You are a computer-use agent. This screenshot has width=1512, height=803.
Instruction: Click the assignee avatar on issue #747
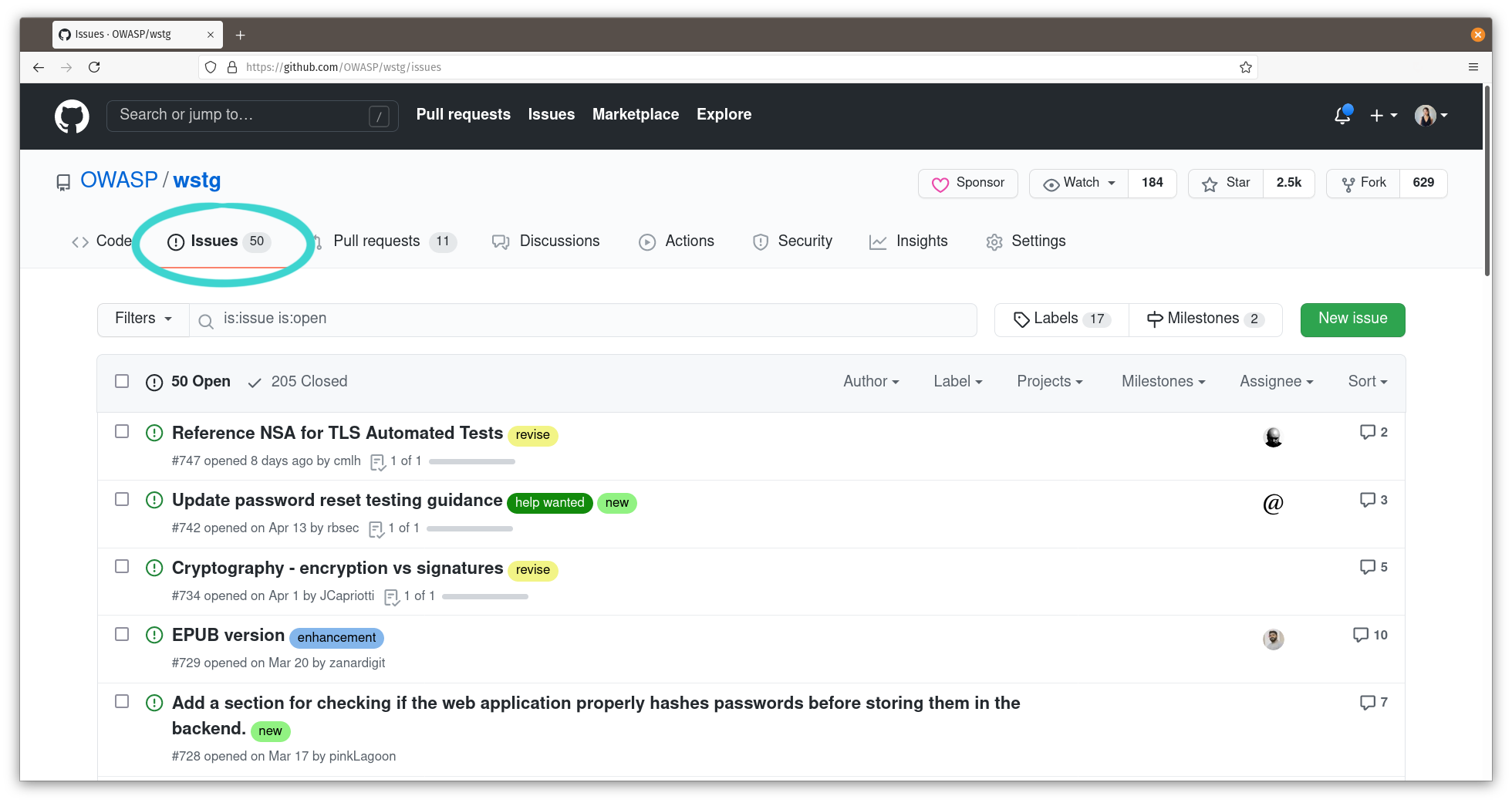point(1273,437)
